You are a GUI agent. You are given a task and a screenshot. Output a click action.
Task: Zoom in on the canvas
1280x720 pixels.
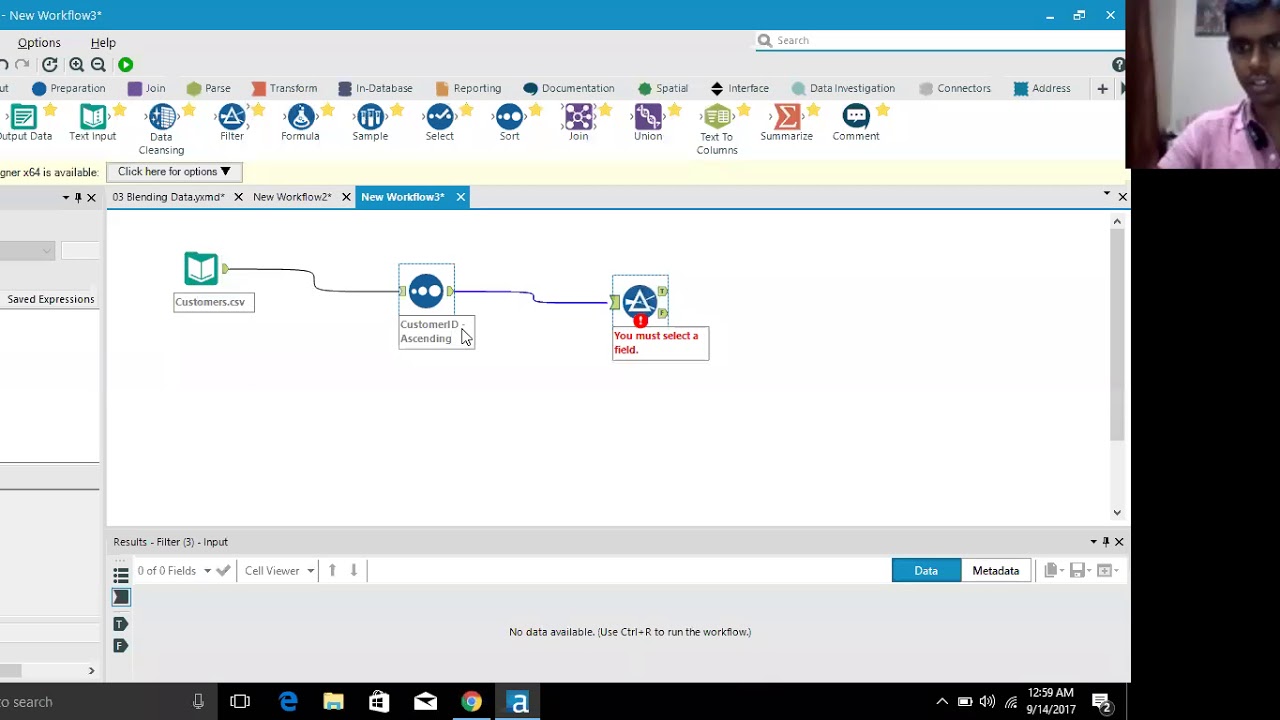[x=76, y=65]
